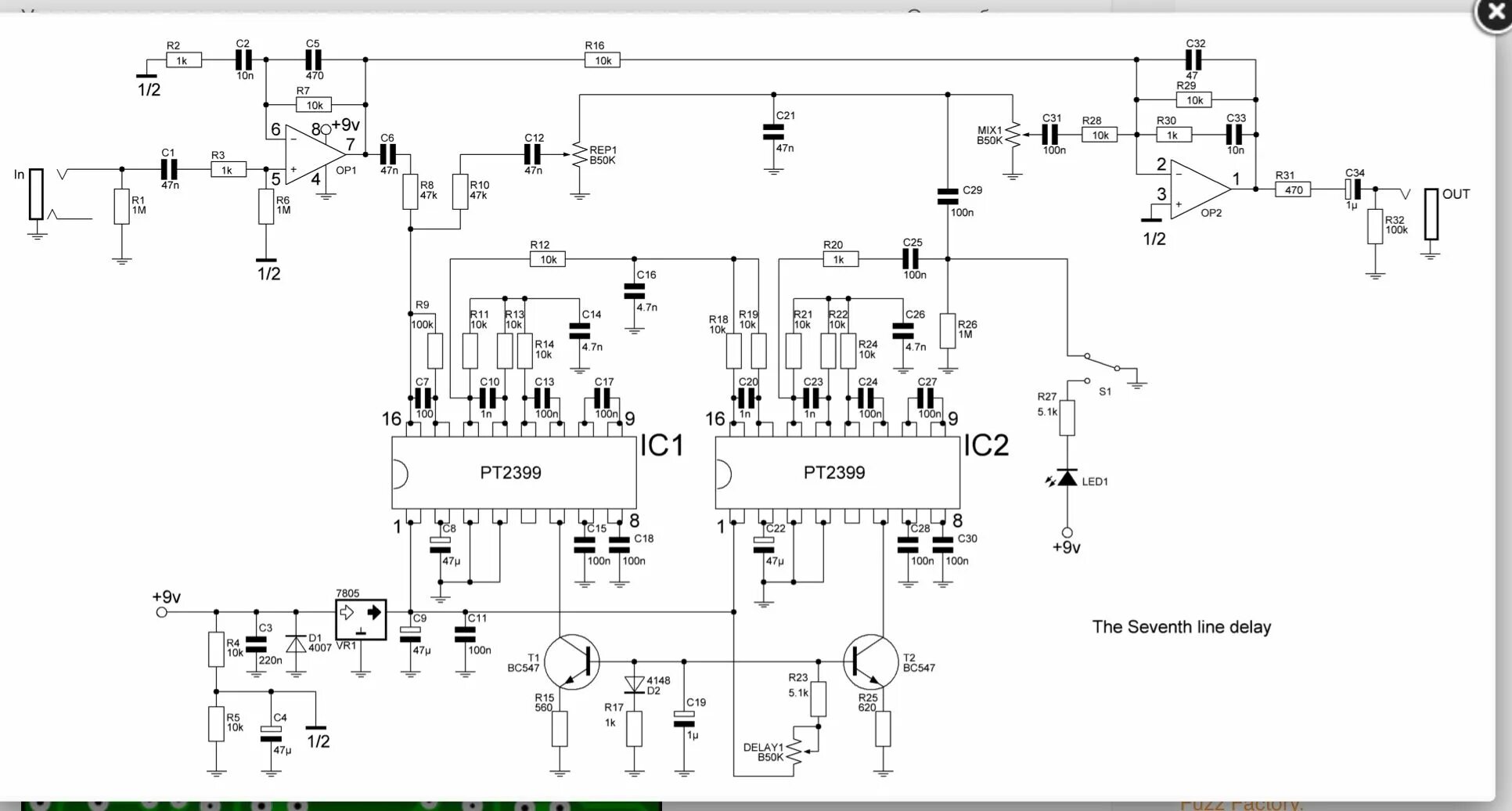Viewport: 1512px width, 811px height.
Task: Click the R23 5.1k resistor label
Action: coord(798,685)
